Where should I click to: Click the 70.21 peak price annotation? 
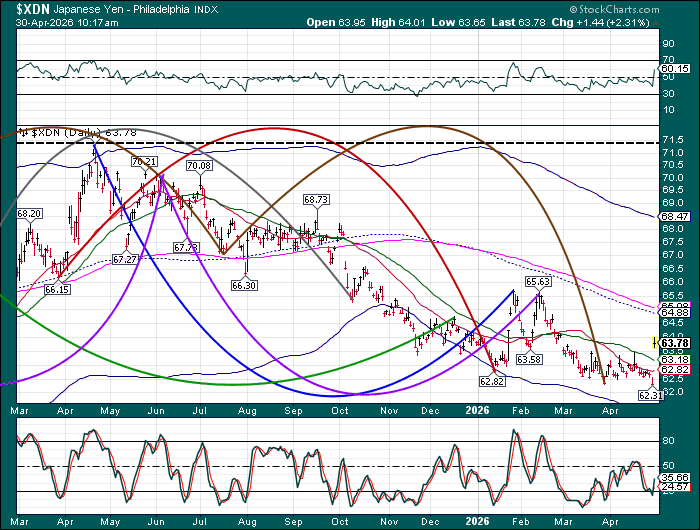(144, 161)
